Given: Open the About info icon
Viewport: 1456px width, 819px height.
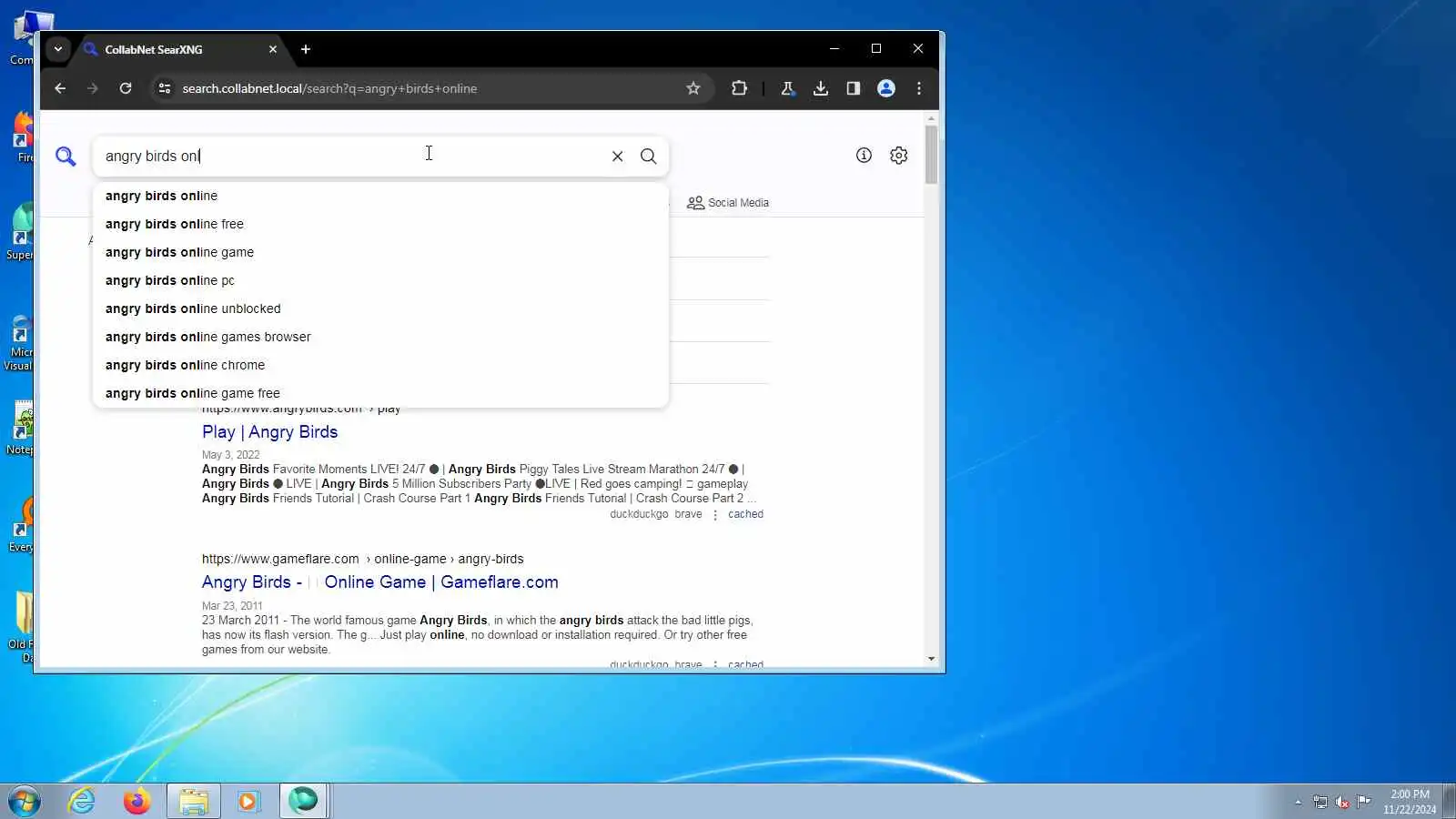Looking at the screenshot, I should [864, 156].
